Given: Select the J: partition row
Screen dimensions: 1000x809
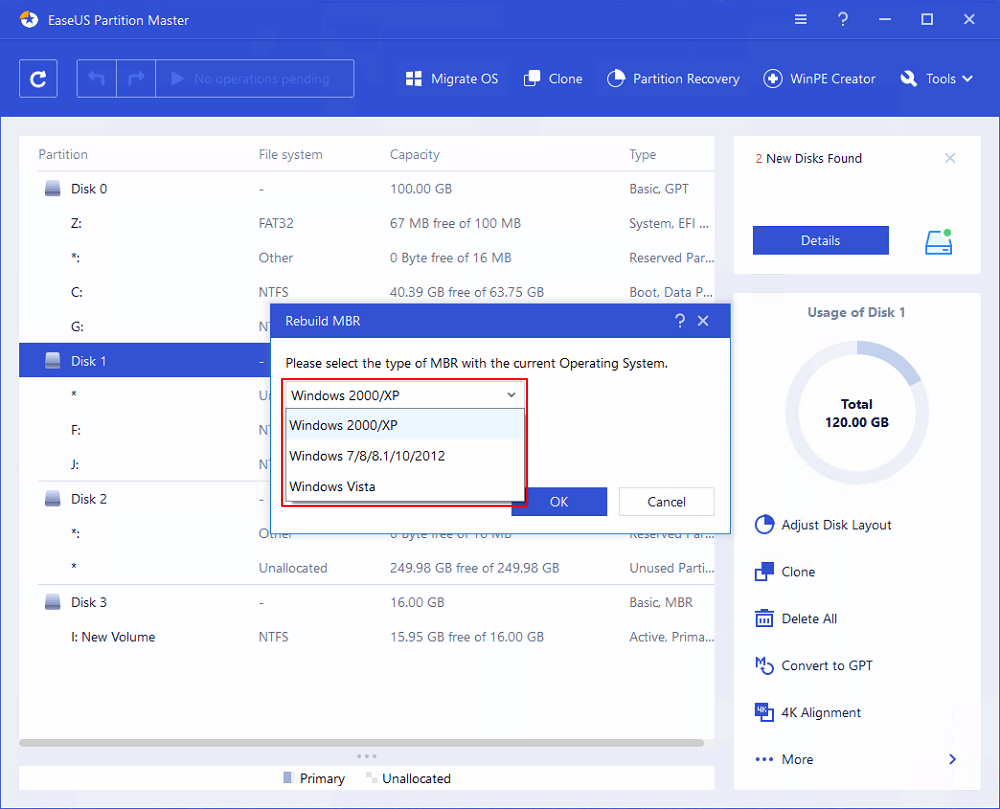Looking at the screenshot, I should (145, 464).
